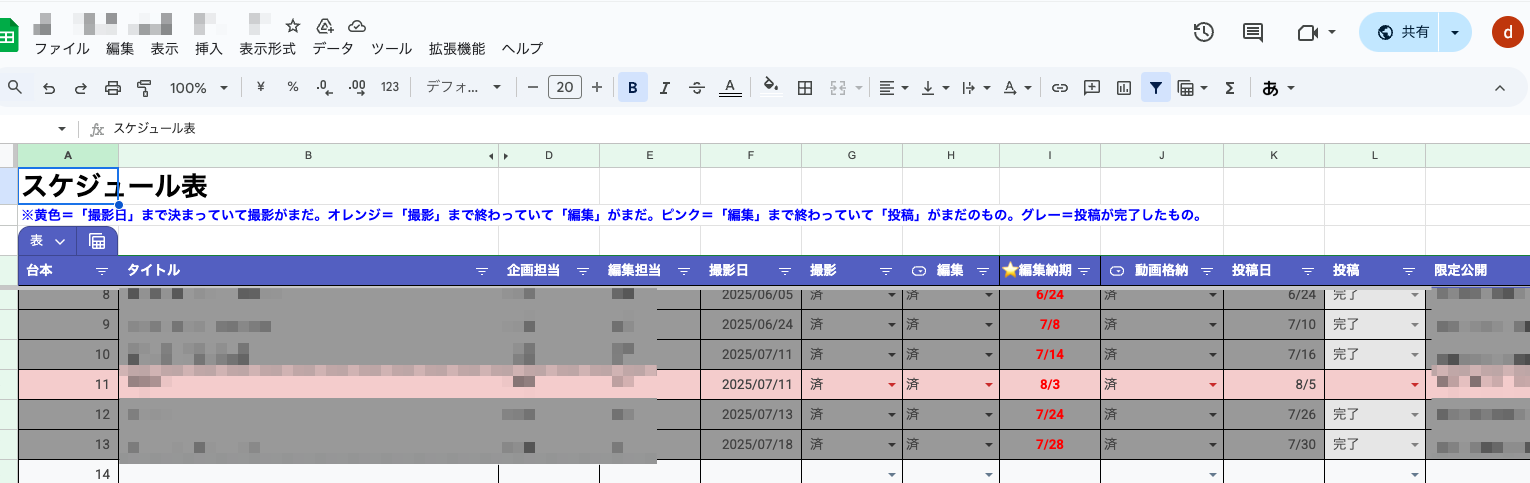Open the 編集 menu
Image resolution: width=1530 pixels, height=483 pixels.
[120, 48]
